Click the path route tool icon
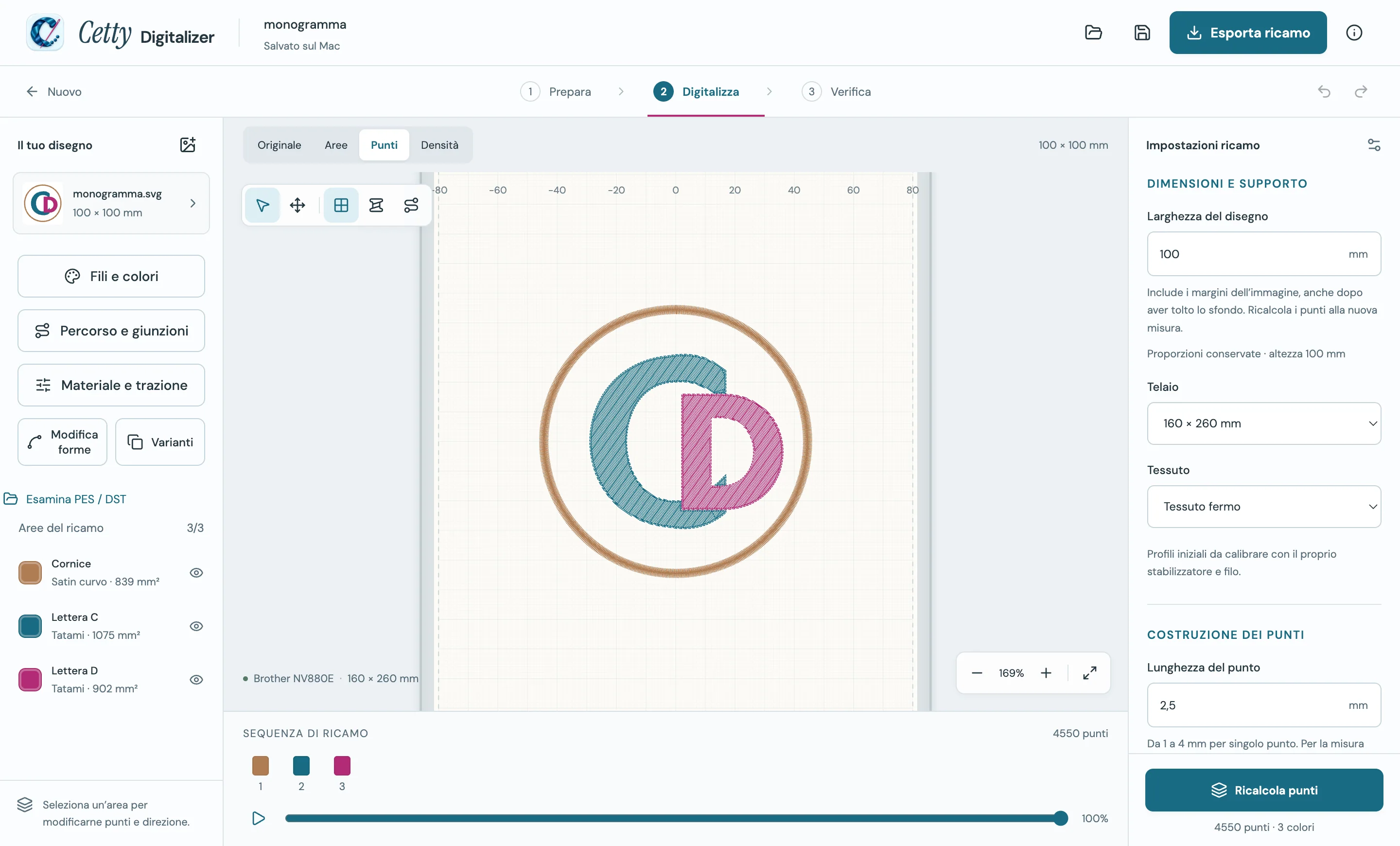Screen dimensions: 1400x846 [x=411, y=205]
